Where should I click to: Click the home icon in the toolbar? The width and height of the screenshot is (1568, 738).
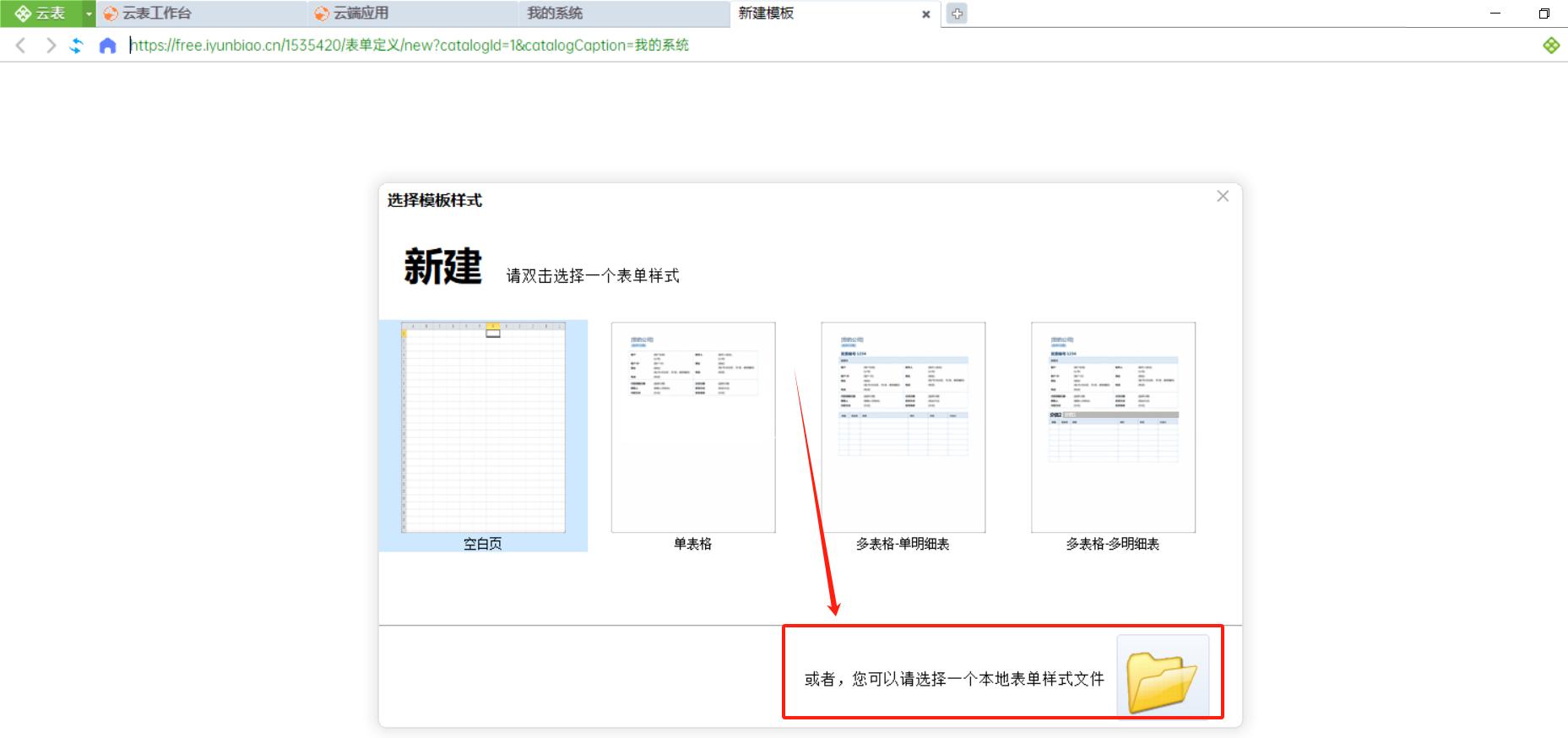[107, 46]
